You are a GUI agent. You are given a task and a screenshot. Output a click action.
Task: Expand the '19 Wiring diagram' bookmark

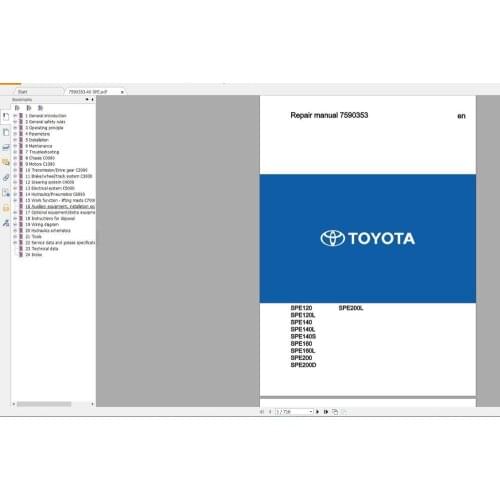click(15, 225)
